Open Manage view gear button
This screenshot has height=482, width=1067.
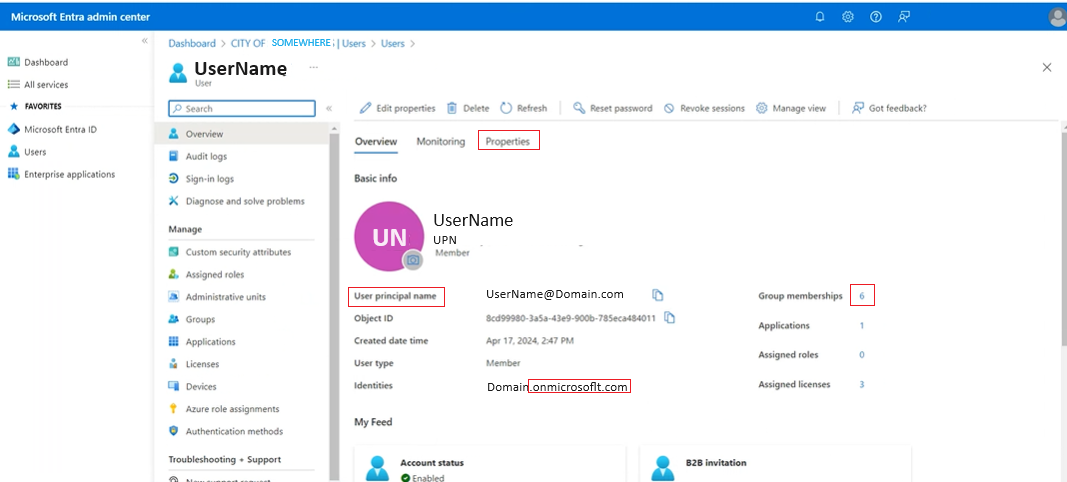(791, 108)
